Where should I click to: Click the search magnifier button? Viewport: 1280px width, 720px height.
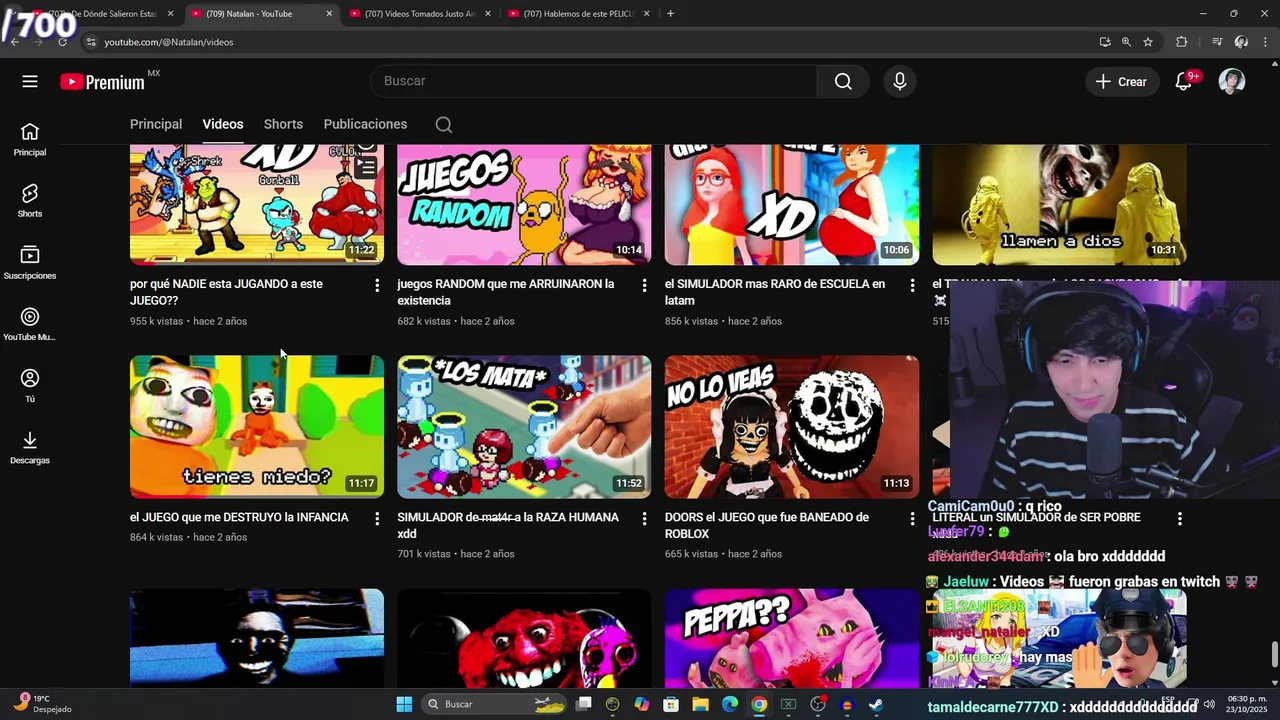click(x=843, y=81)
